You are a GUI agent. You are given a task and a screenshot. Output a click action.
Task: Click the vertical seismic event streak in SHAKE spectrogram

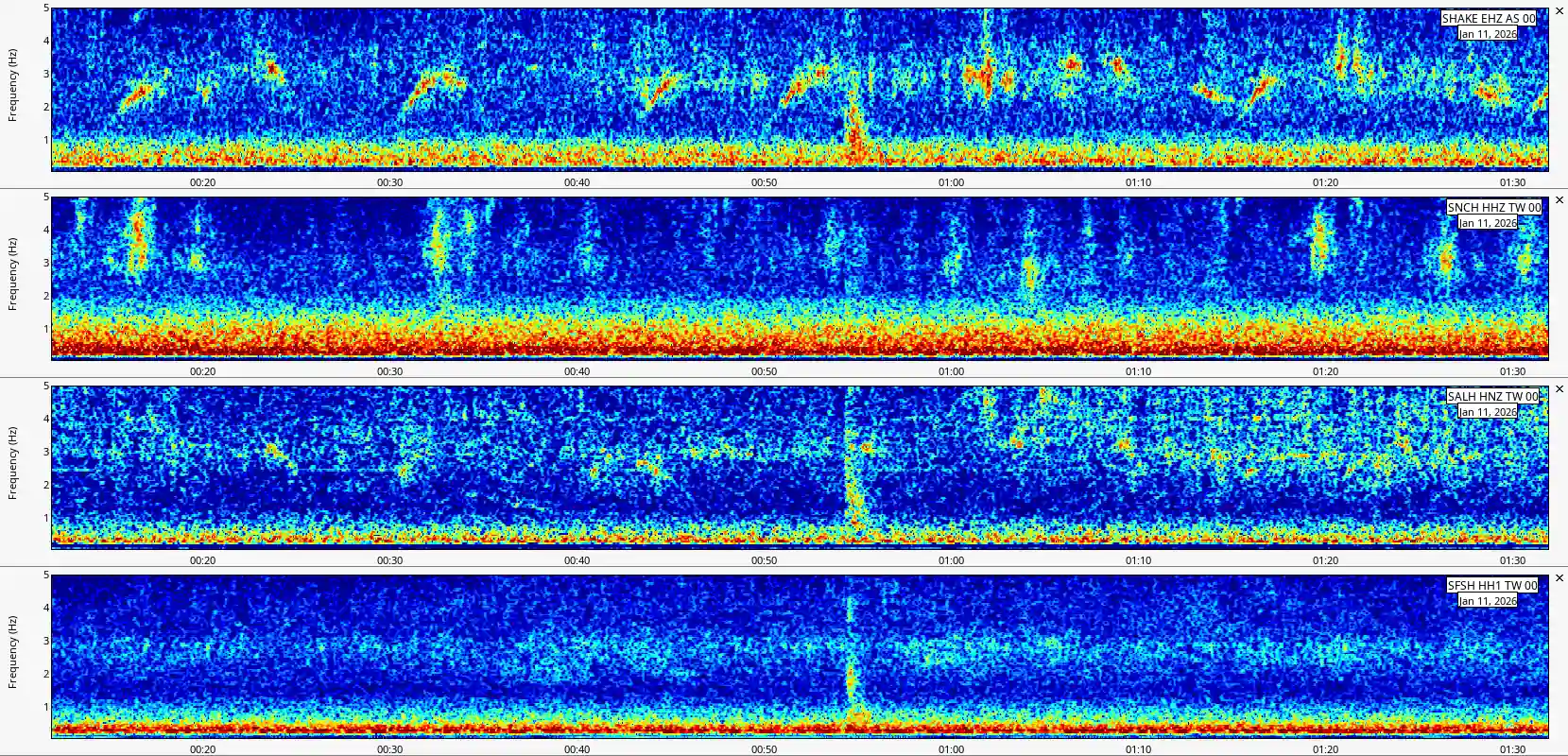856,123
